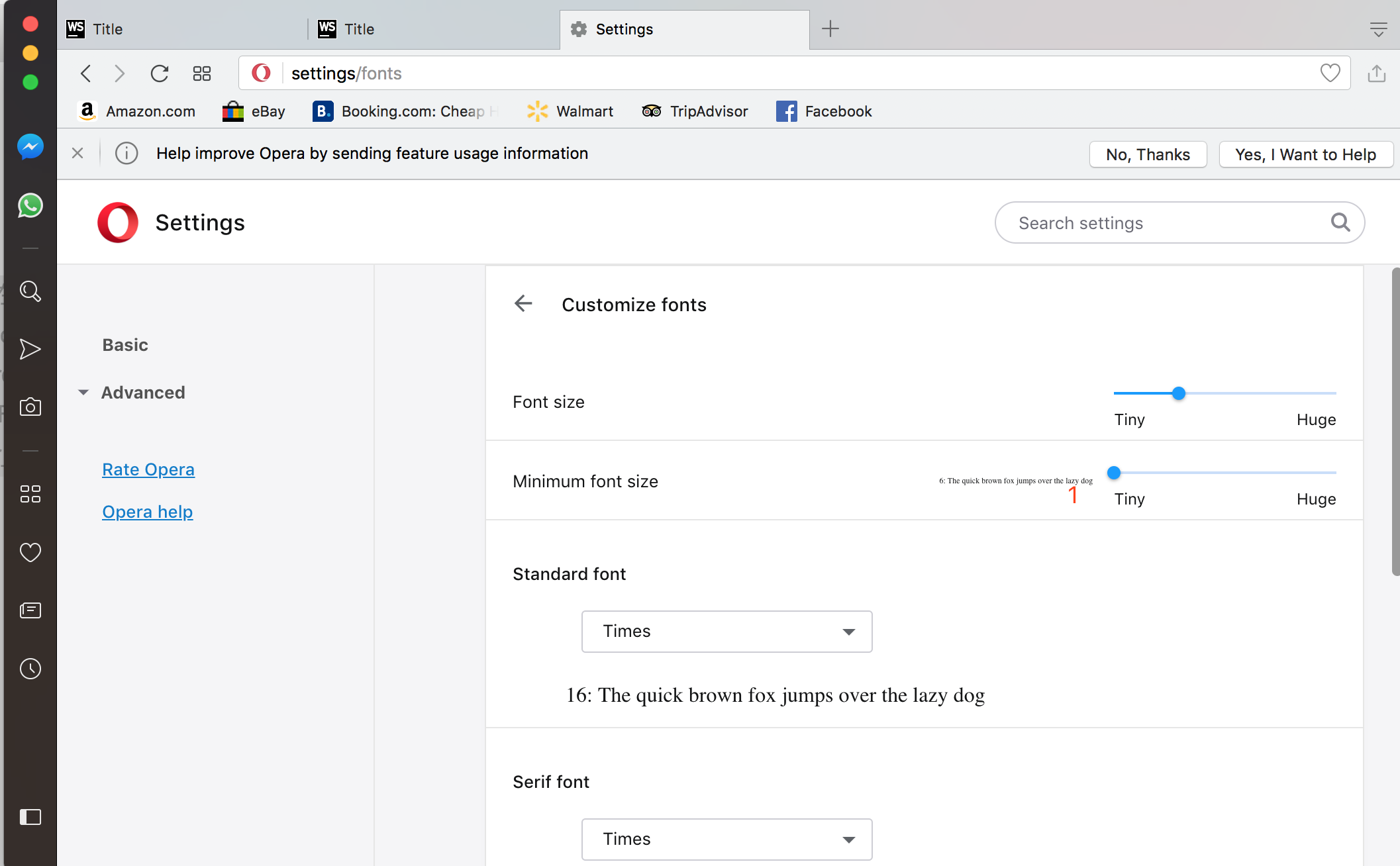Screen dimensions: 1400x866
Task: Open bookmarks heart in sidebar
Action: (30, 552)
